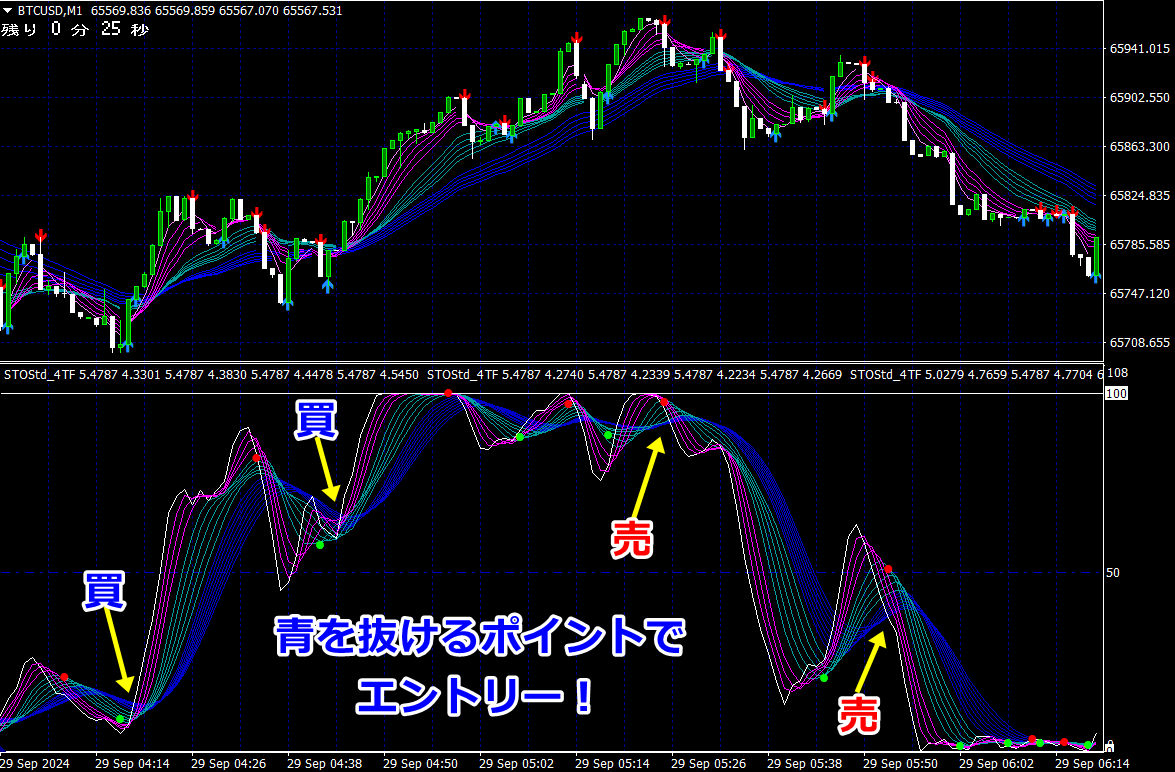The height and width of the screenshot is (772, 1175).
Task: Click the 65941.015 price axis label
Action: [x=1139, y=49]
